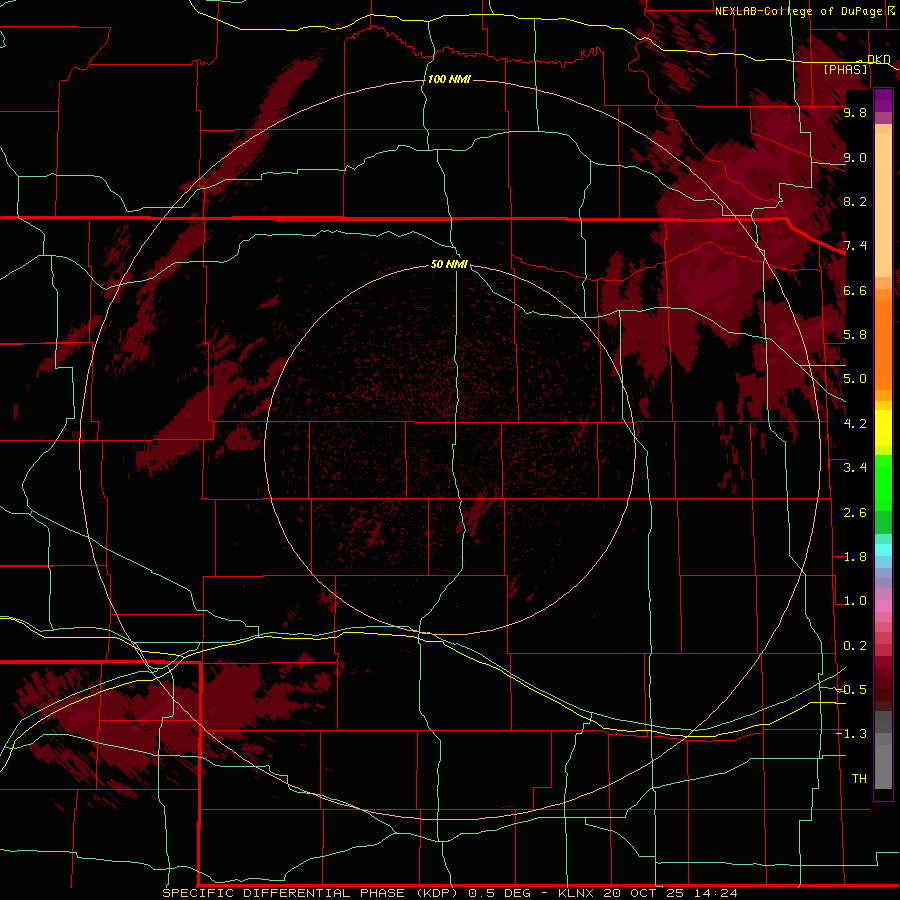Select the 7.4 value on the color scale
900x900 pixels.
pos(855,246)
